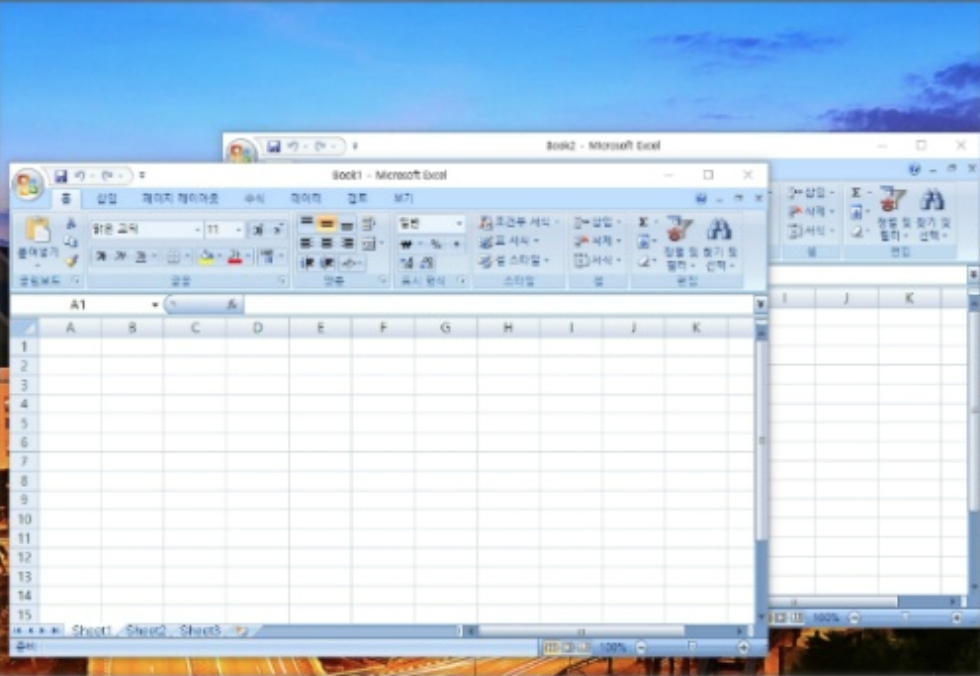This screenshot has height=676, width=980.
Task: Click Insert Function fx button
Action: [231, 304]
